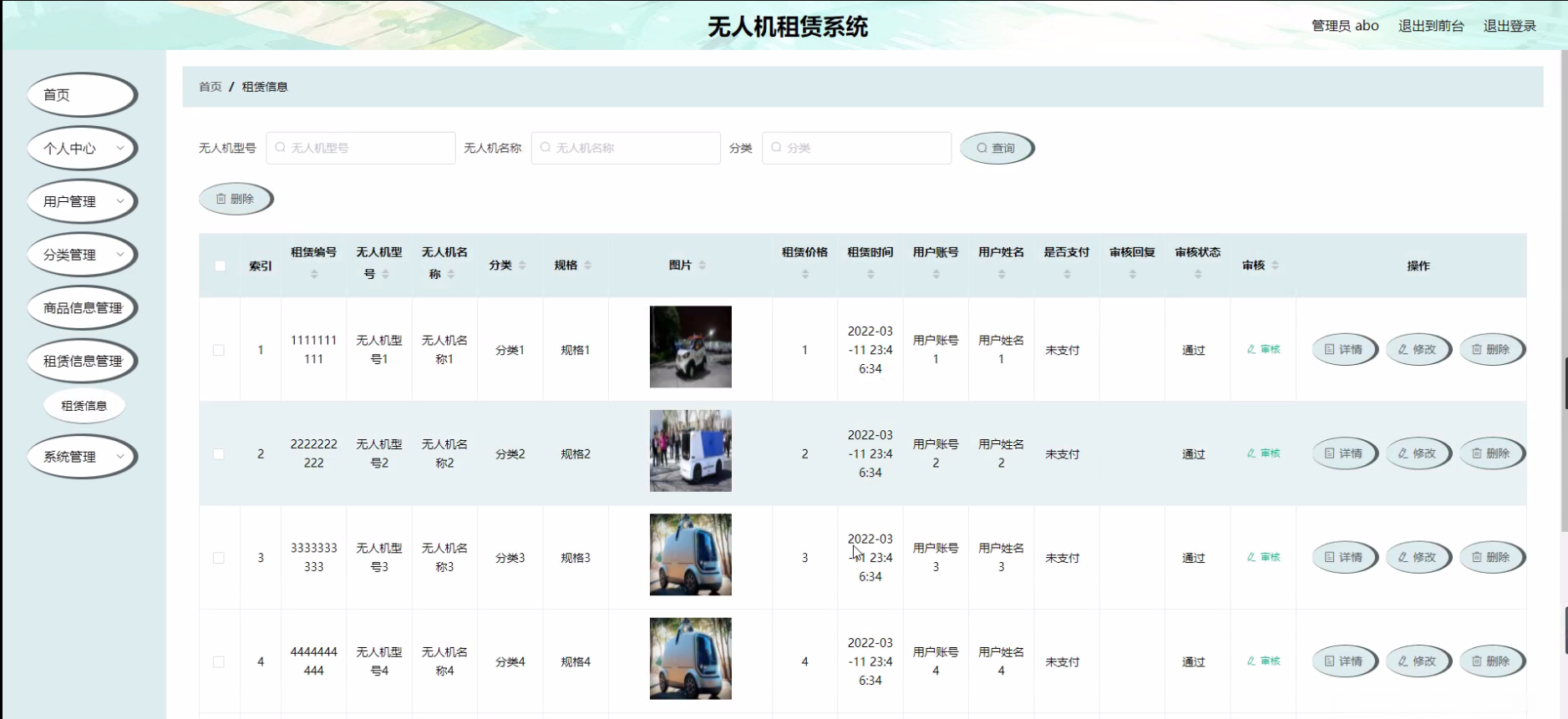Open 详情 for rental 2222222222
The height and width of the screenshot is (719, 1568).
1344,453
